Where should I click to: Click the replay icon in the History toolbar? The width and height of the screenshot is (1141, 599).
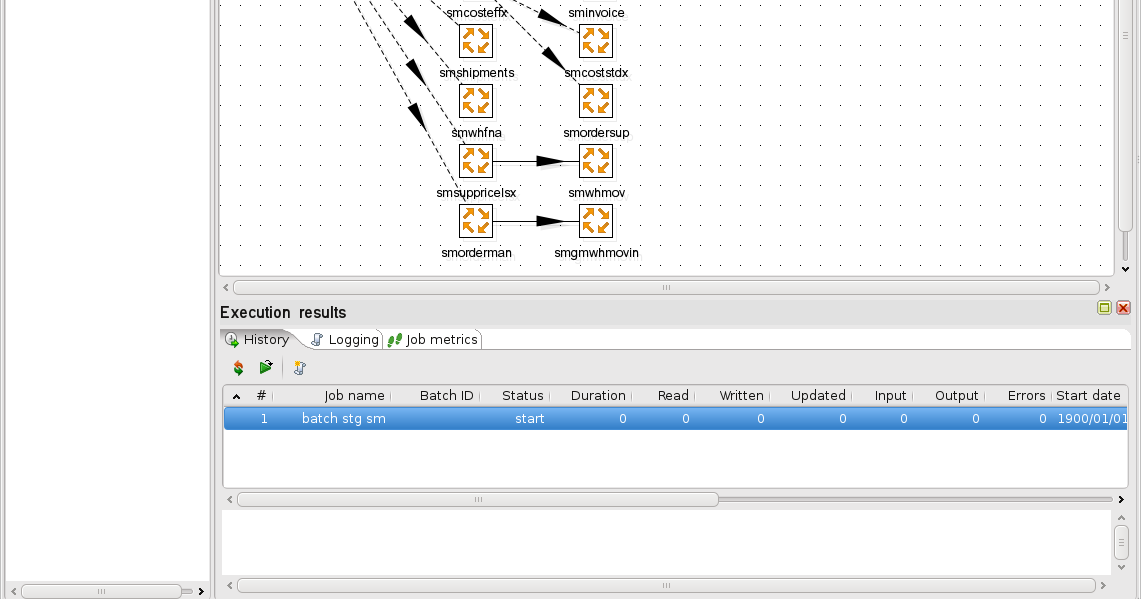[x=265, y=367]
